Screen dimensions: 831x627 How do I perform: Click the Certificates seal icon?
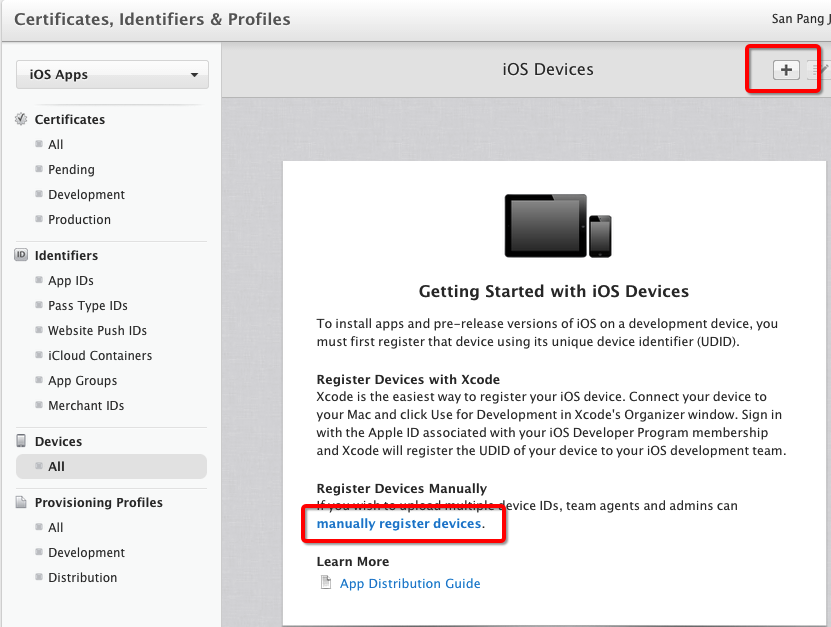coord(21,119)
